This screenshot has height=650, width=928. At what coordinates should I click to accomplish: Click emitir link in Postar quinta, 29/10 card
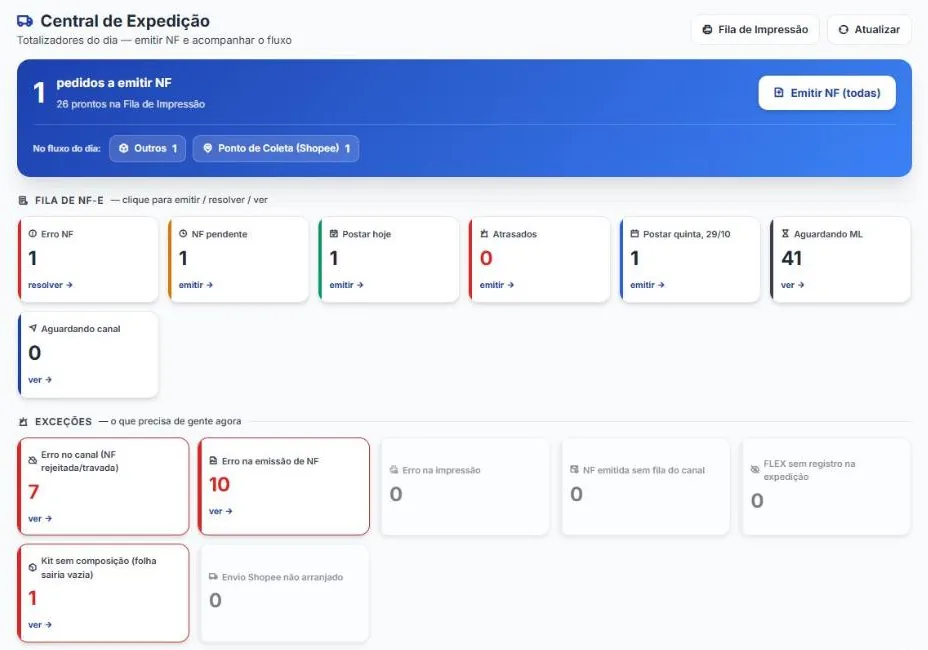click(x=647, y=285)
